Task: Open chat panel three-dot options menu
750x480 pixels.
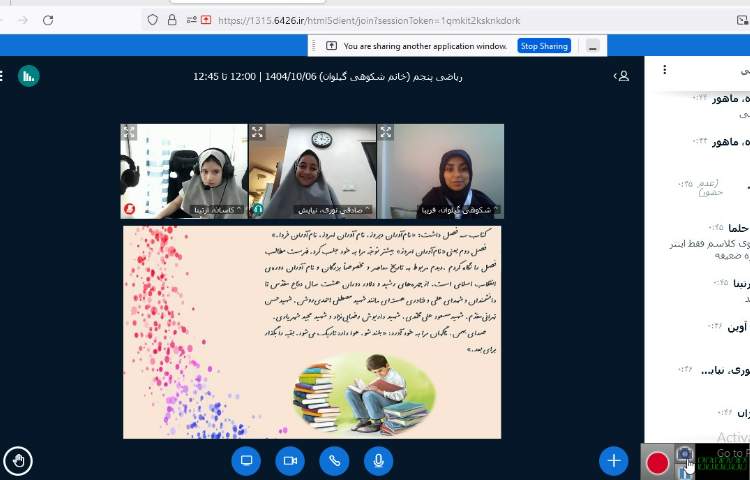Action: pyautogui.click(x=665, y=70)
